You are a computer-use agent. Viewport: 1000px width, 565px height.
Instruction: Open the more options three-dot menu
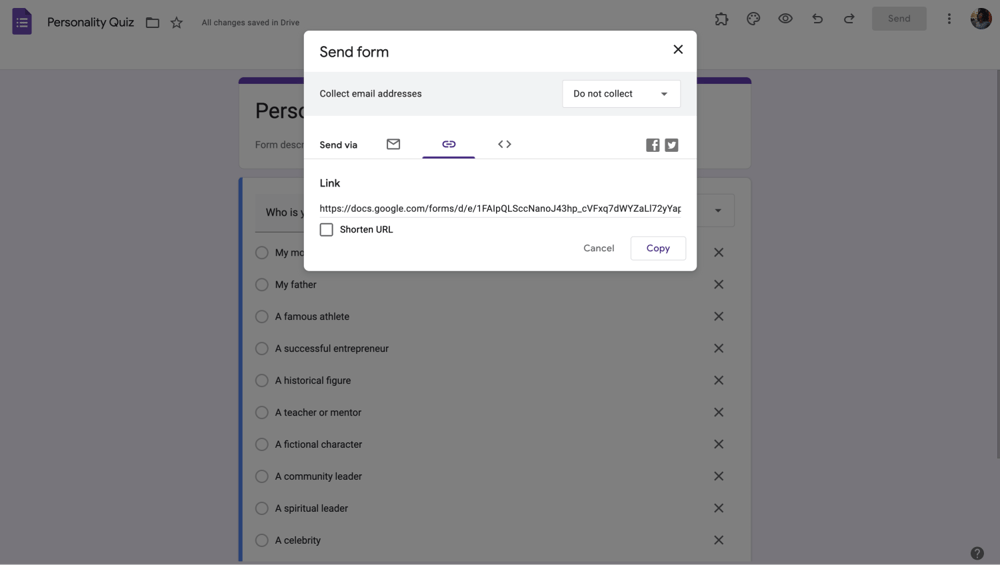(x=949, y=19)
